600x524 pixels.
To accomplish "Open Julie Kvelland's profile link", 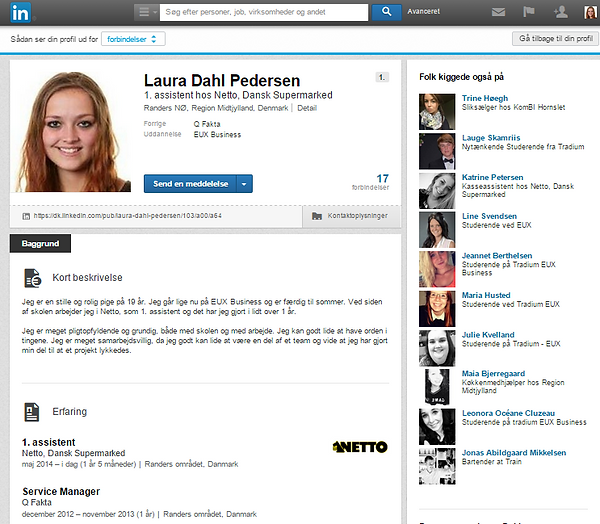I will [488, 335].
